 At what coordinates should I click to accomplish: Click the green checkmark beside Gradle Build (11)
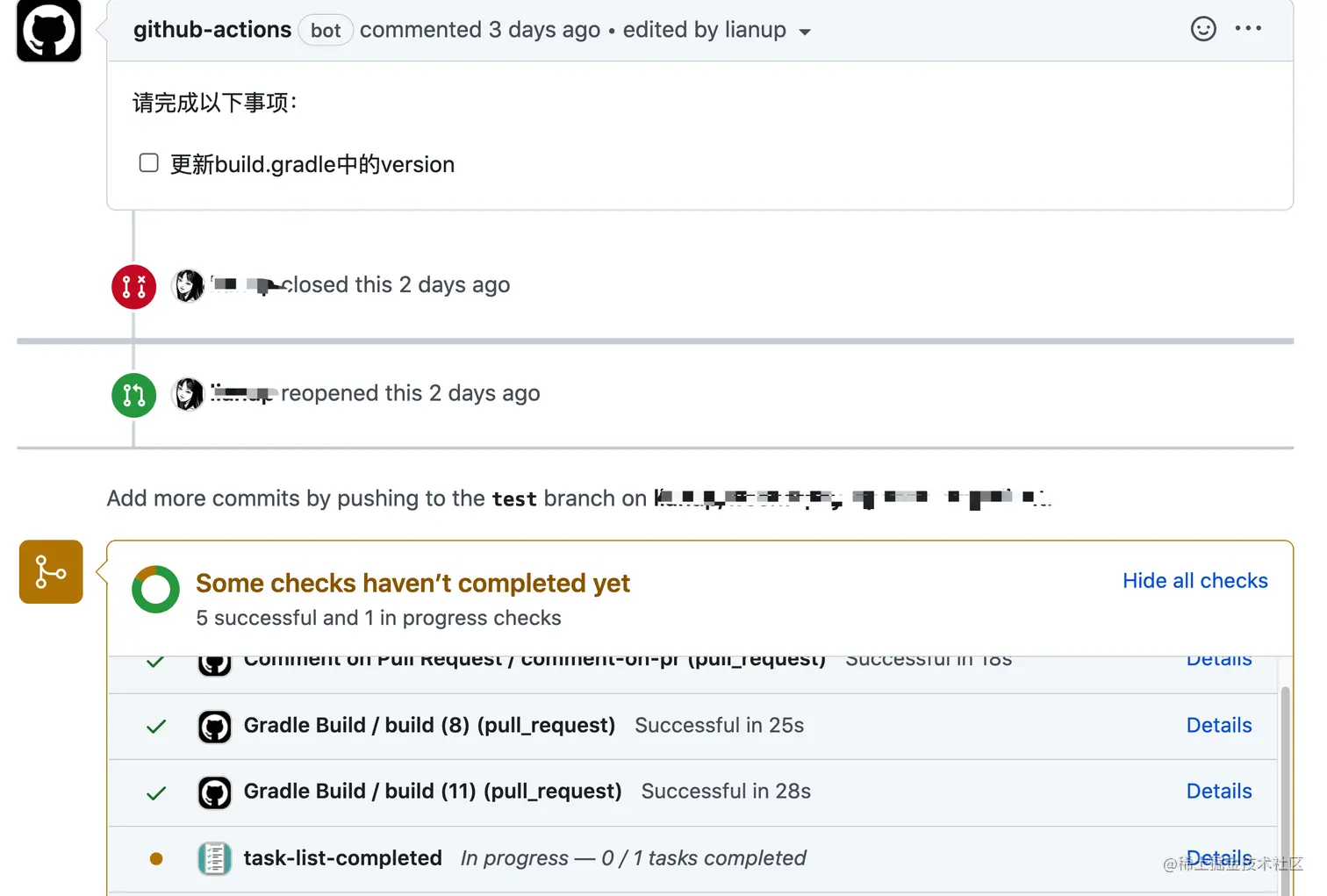point(155,792)
